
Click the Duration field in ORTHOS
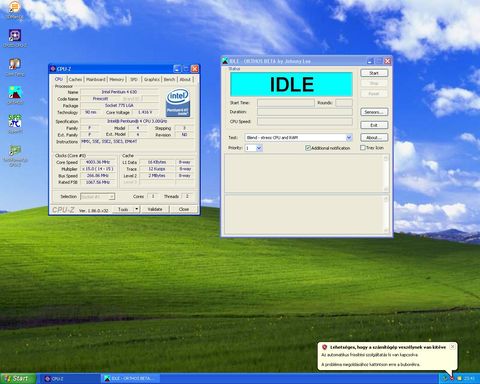(x=305, y=112)
